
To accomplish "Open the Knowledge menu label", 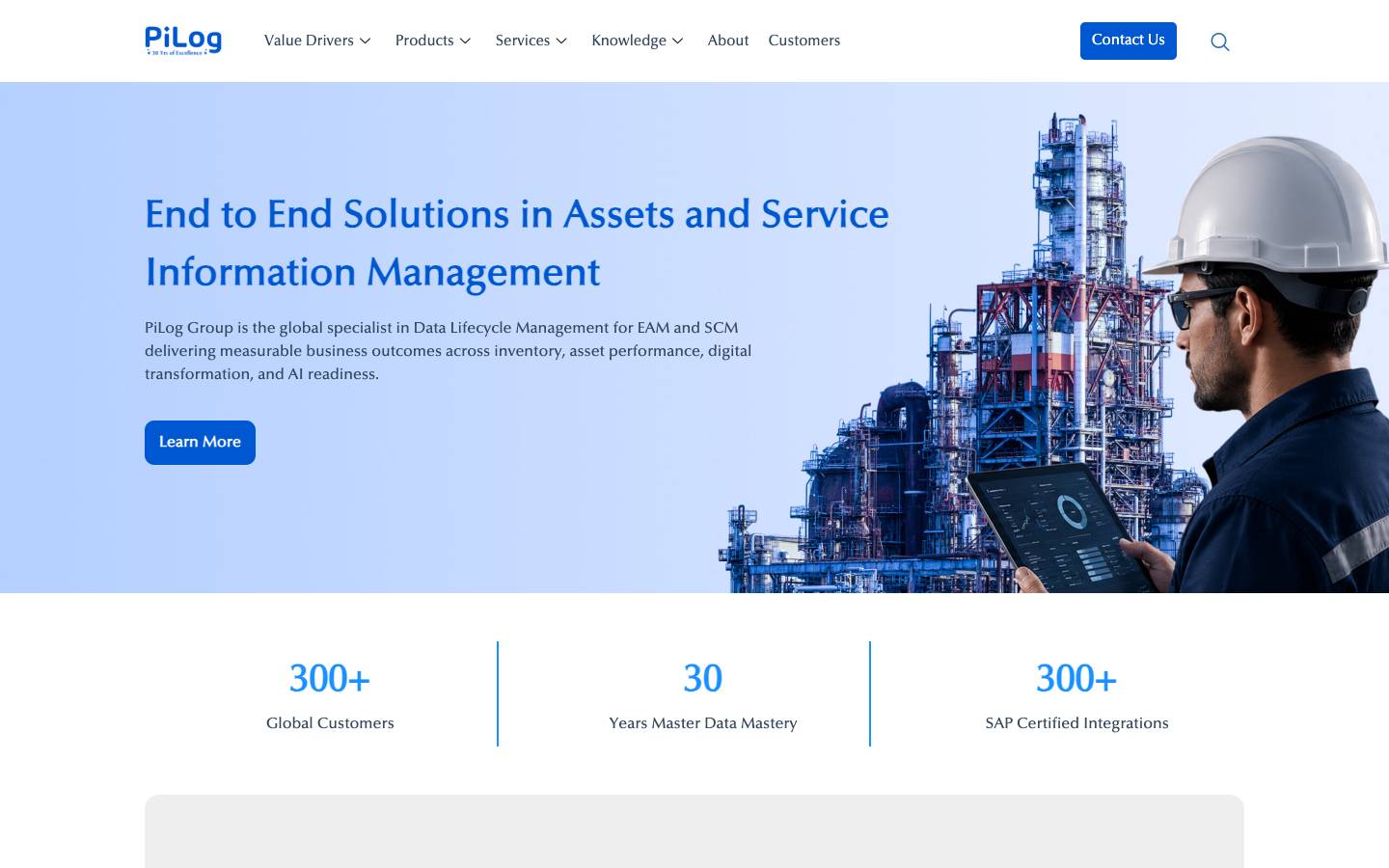I will (x=629, y=41).
